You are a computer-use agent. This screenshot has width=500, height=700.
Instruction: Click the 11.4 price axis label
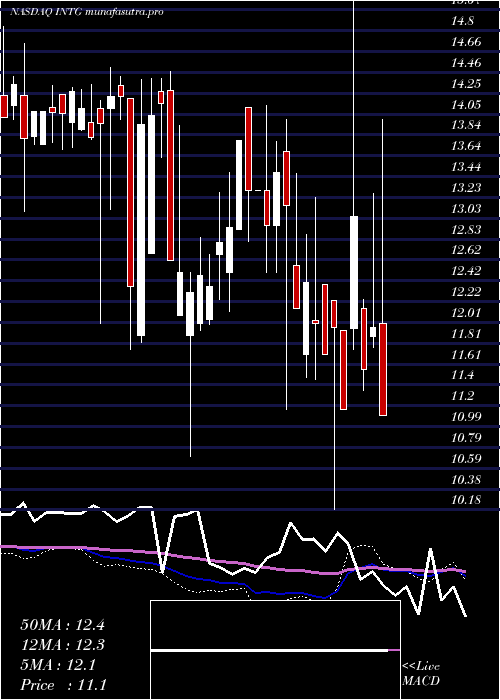[462, 375]
